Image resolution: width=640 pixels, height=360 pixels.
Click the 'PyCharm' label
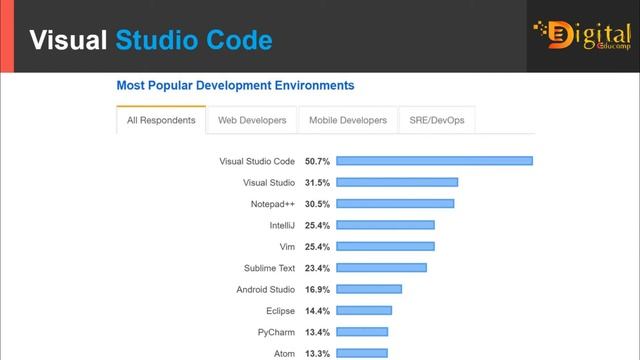pos(276,332)
